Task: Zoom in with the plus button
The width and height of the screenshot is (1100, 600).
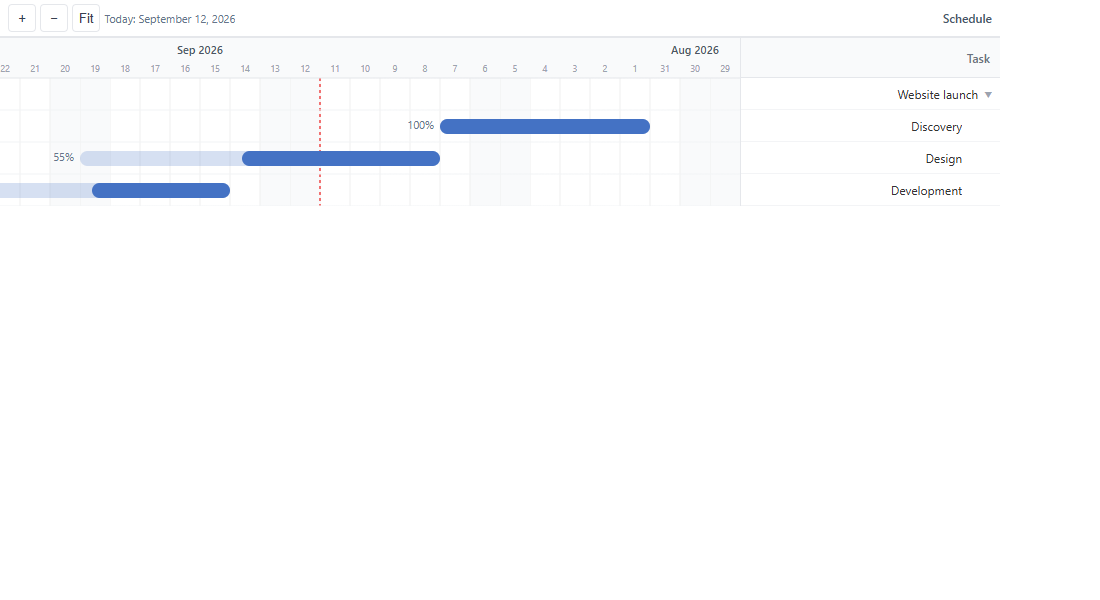Action: coord(22,18)
